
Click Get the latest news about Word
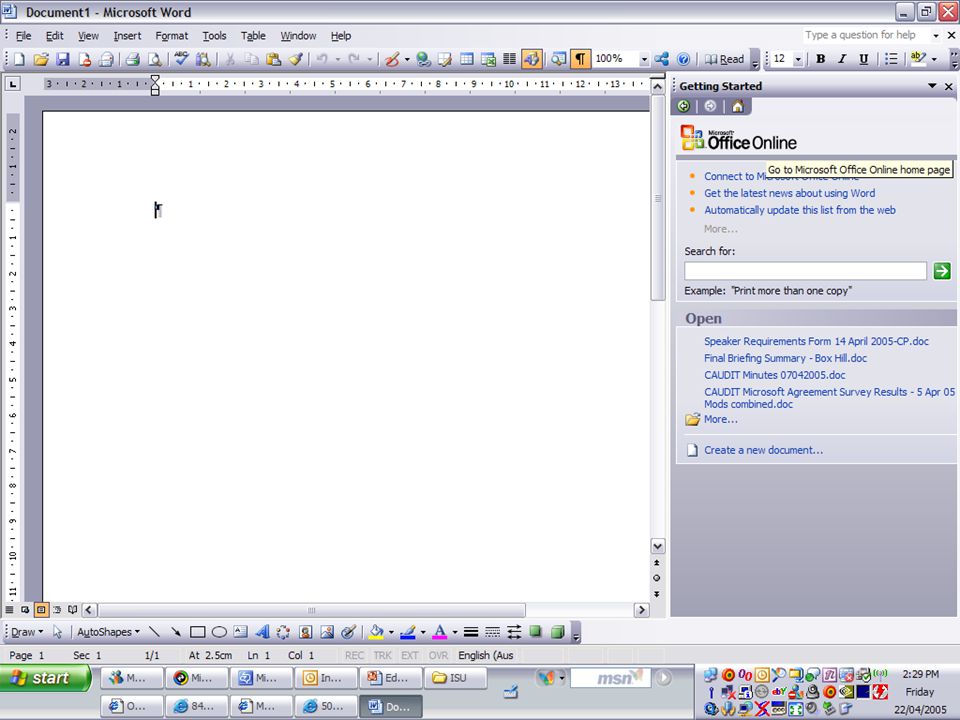click(789, 193)
